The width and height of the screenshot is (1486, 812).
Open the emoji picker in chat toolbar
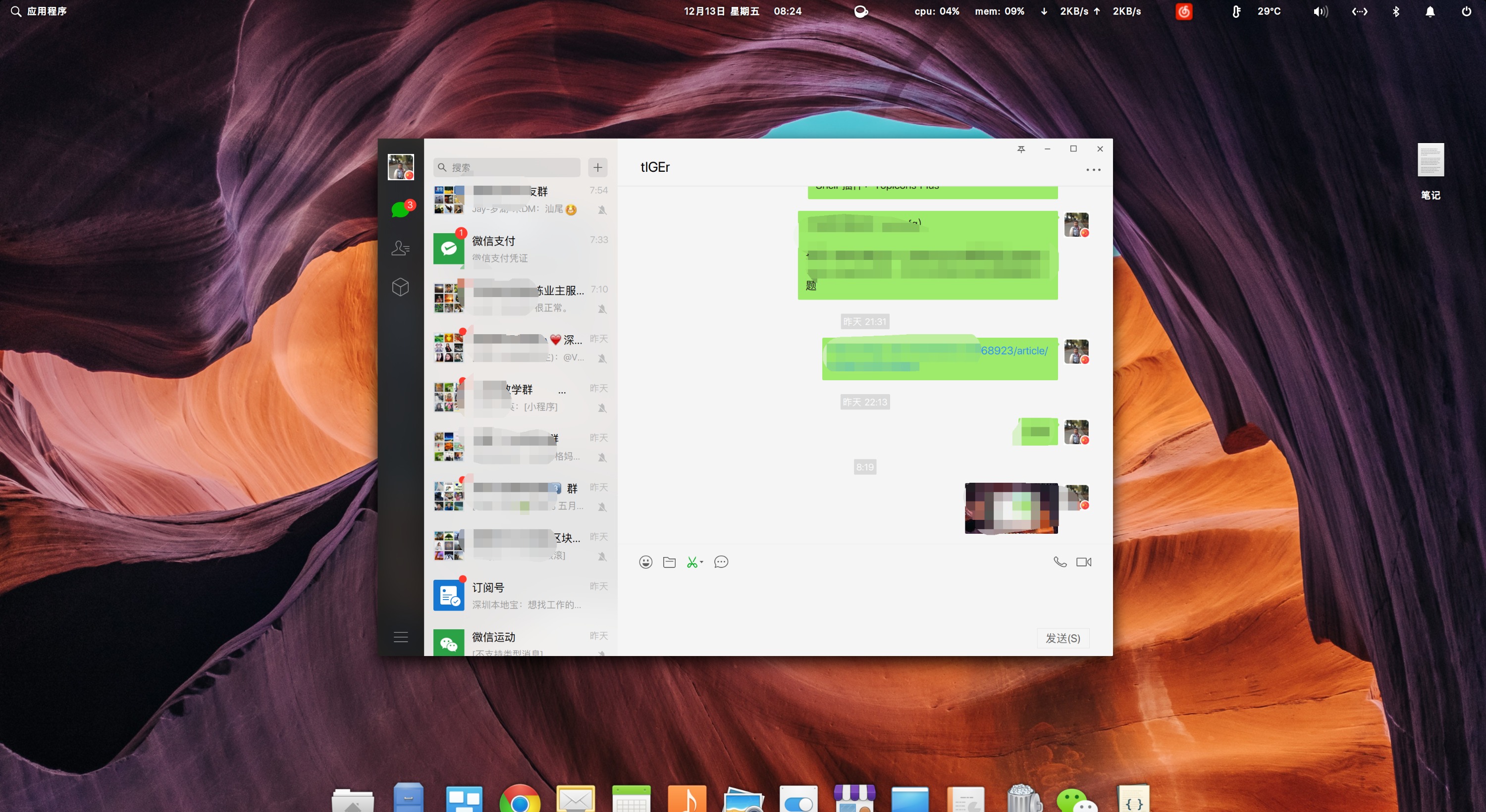click(645, 561)
